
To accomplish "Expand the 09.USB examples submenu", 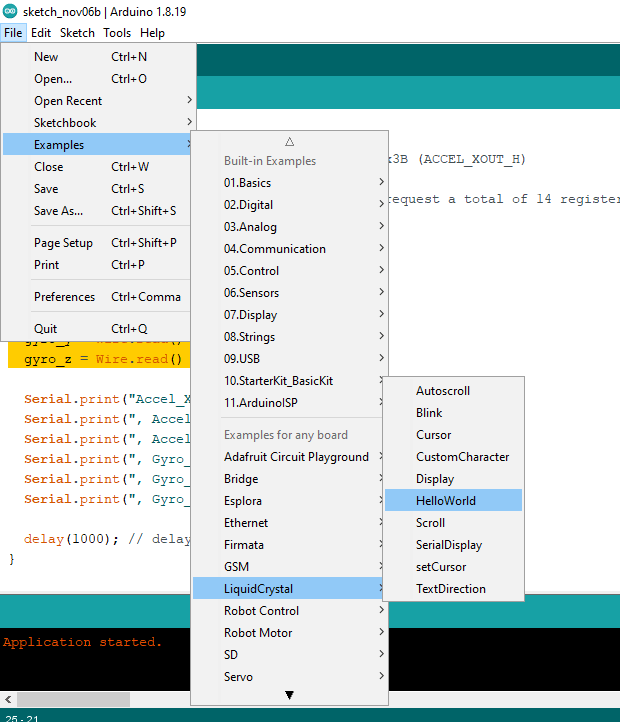I will pos(289,359).
